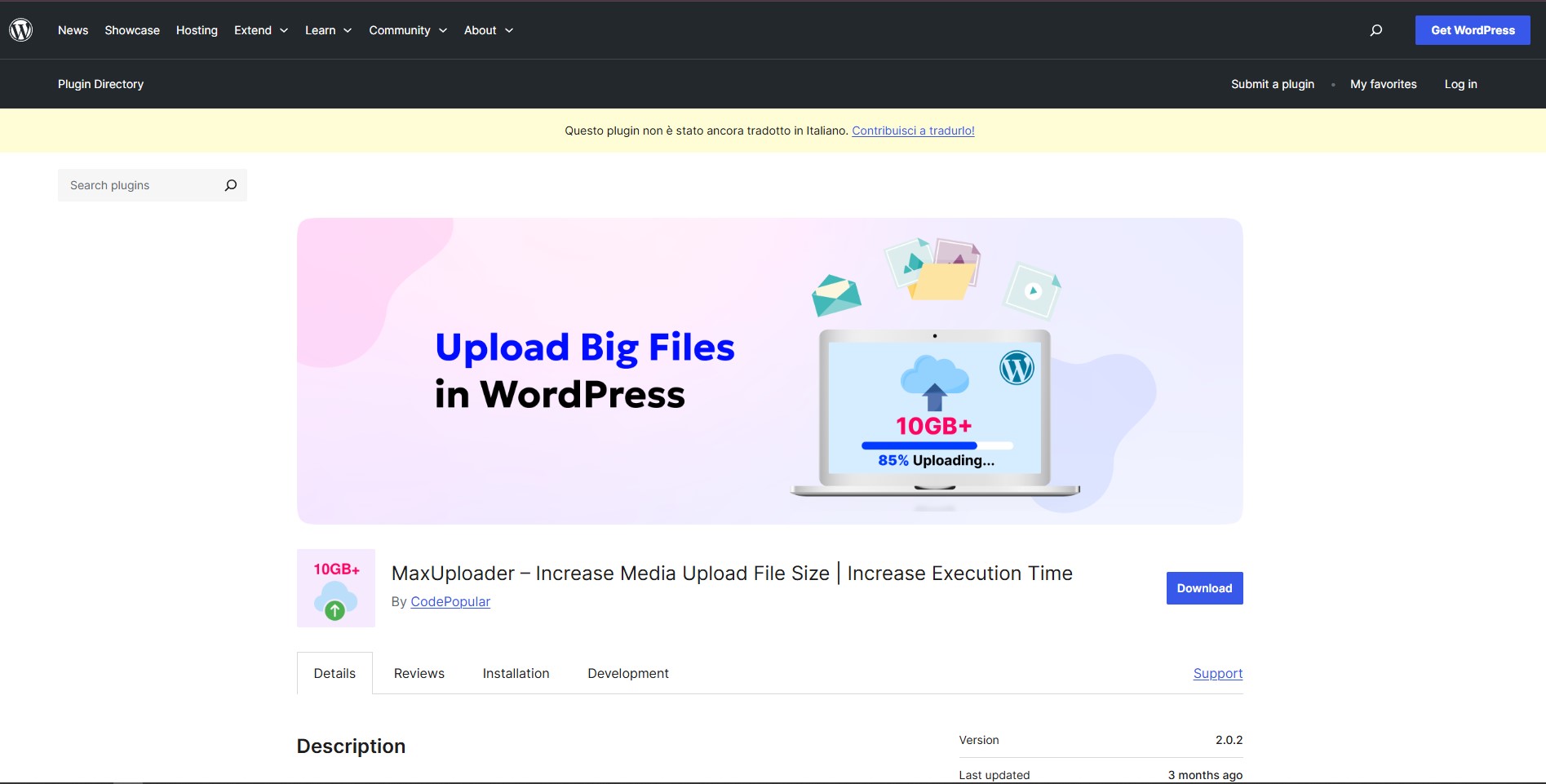Image resolution: width=1546 pixels, height=784 pixels.
Task: Select the Details tab
Action: (334, 673)
